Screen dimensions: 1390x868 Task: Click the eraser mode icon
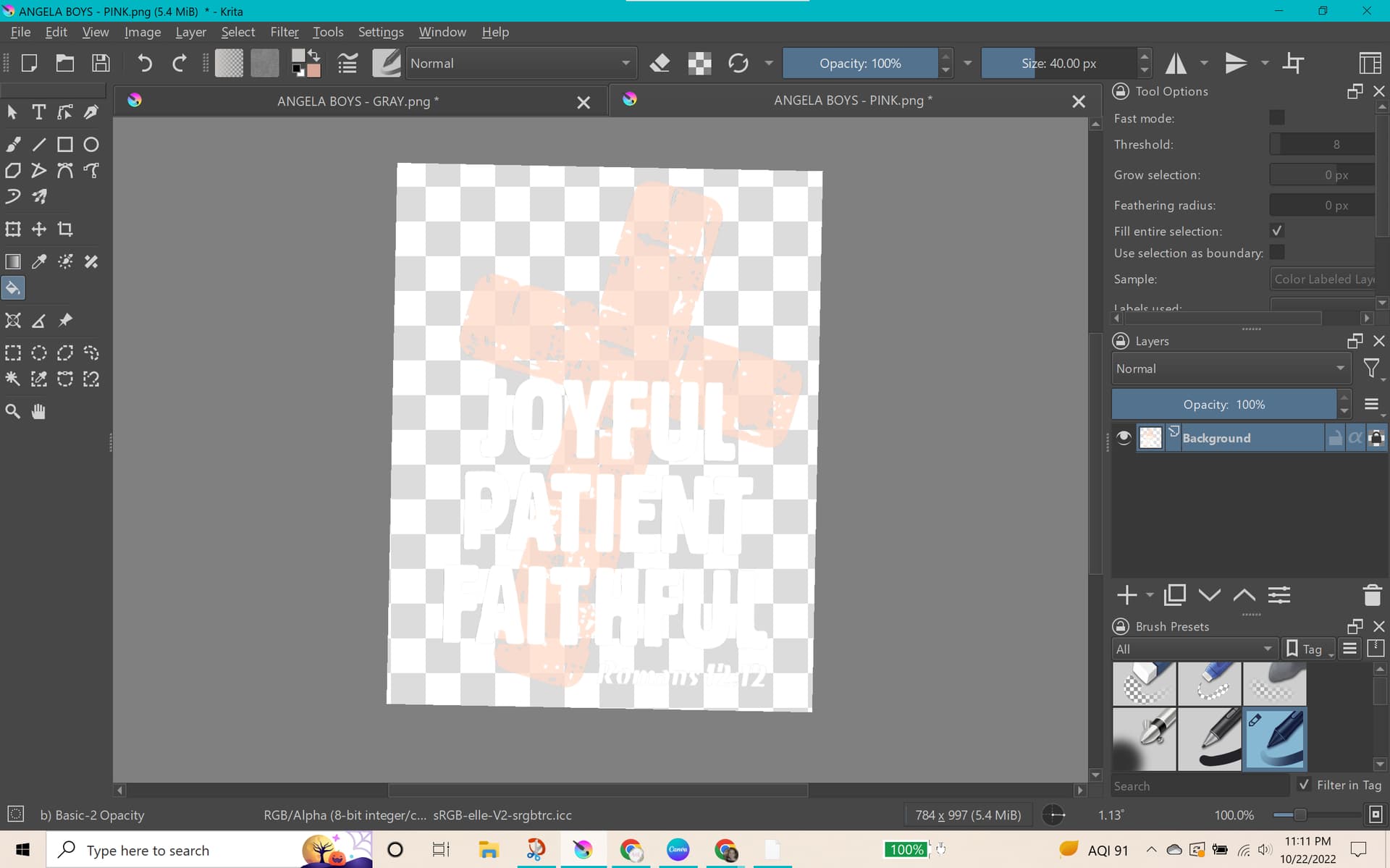[x=660, y=64]
